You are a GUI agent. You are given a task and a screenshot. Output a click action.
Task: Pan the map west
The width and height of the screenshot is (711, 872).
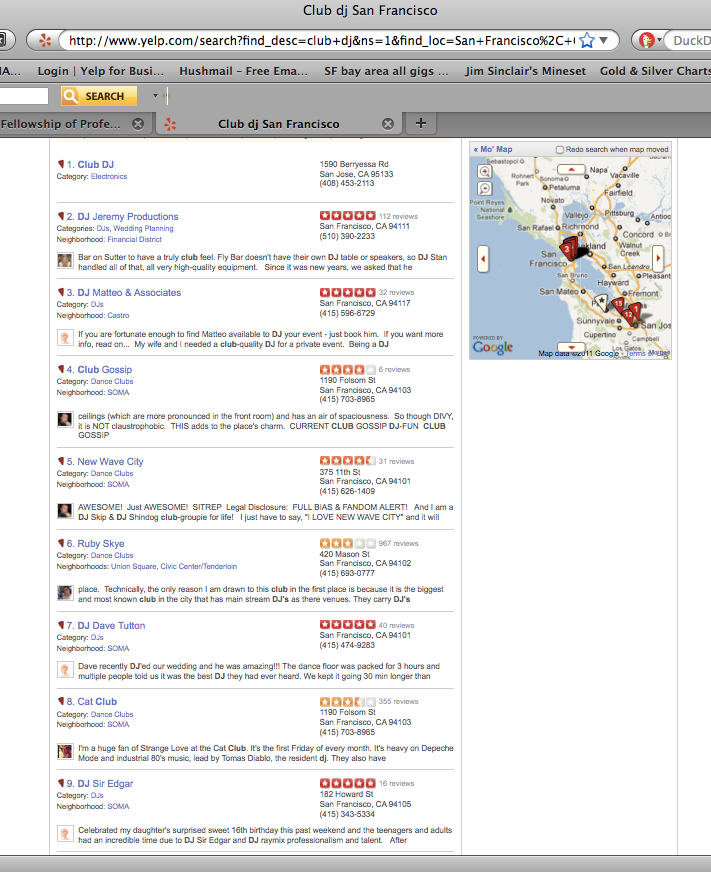(x=483, y=259)
